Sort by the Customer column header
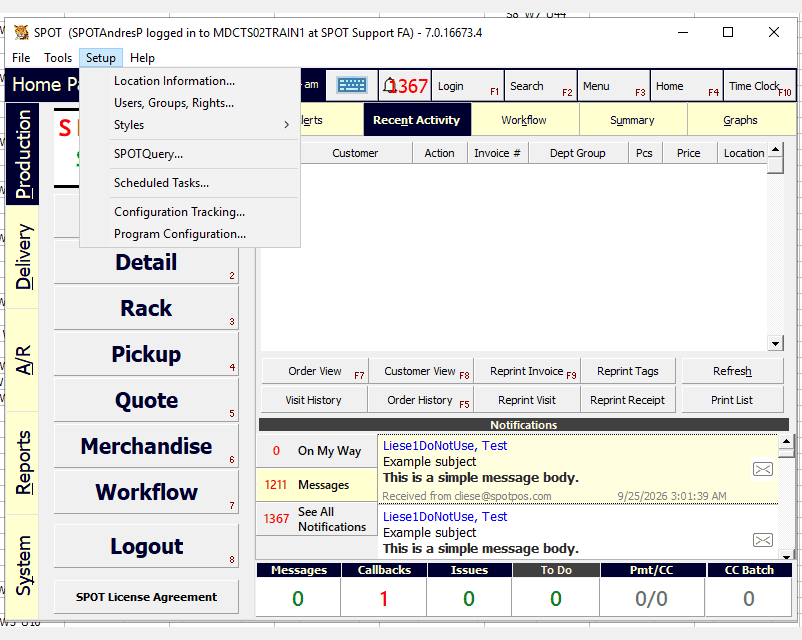The image size is (802, 640). click(x=355, y=153)
